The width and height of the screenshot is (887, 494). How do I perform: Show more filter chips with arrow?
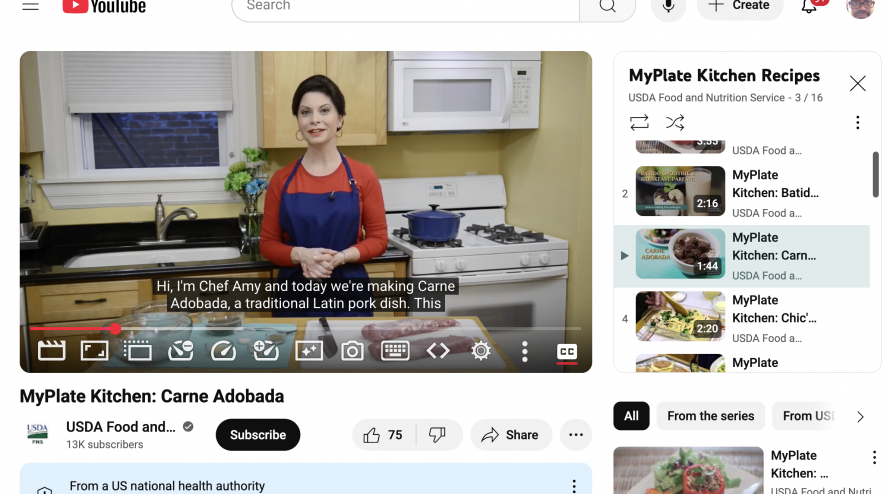tap(860, 417)
